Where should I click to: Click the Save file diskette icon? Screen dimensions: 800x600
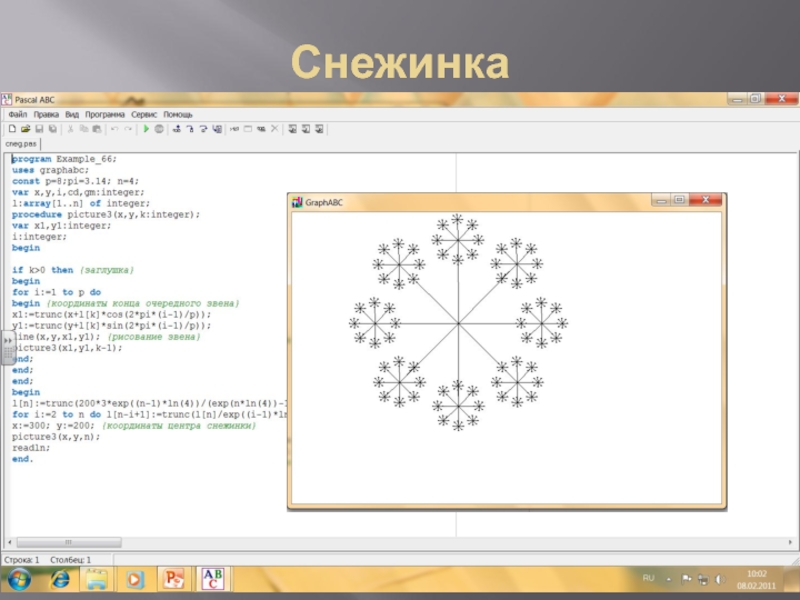click(x=38, y=129)
